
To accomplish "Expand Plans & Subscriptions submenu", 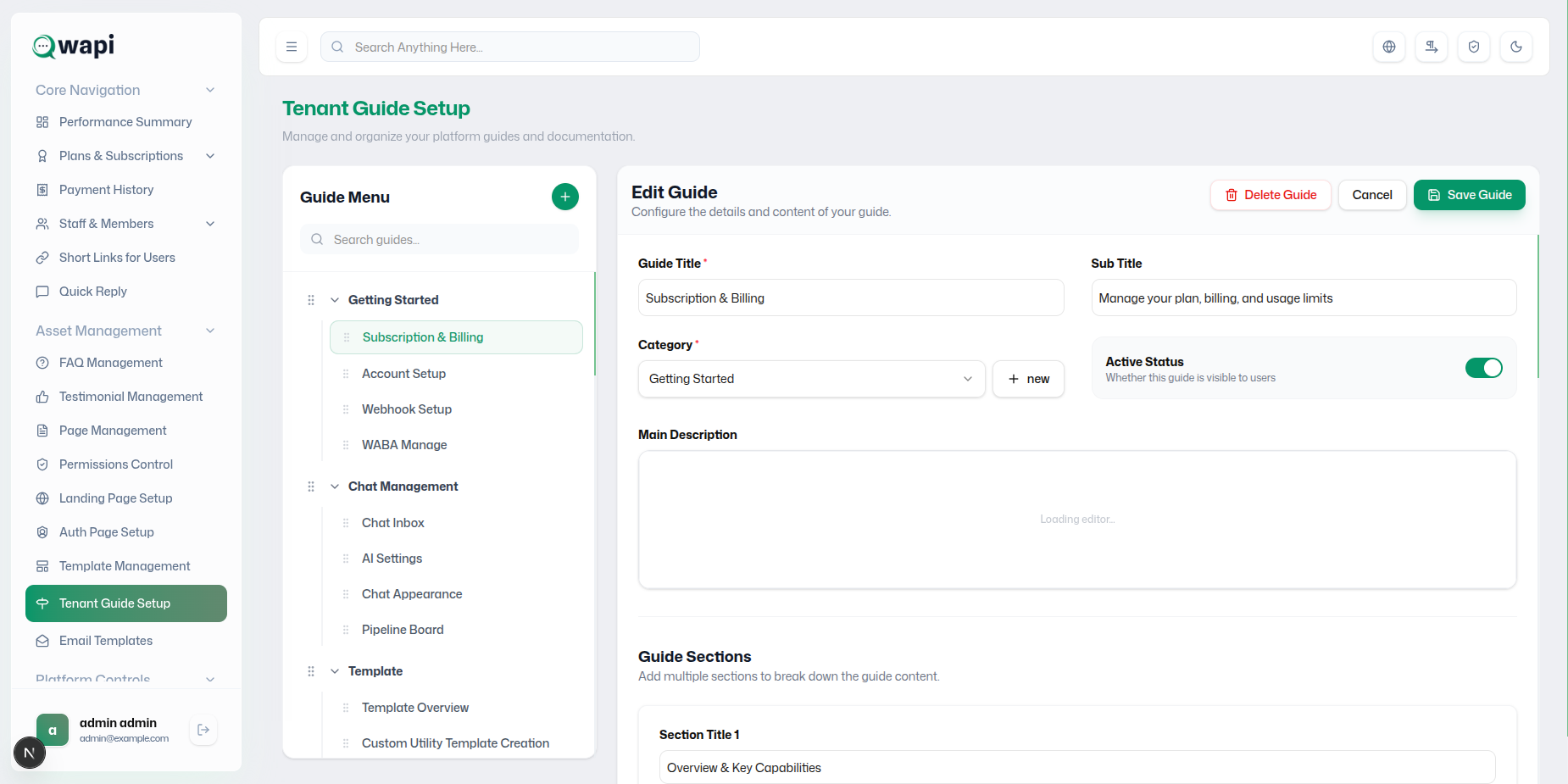I will [210, 156].
